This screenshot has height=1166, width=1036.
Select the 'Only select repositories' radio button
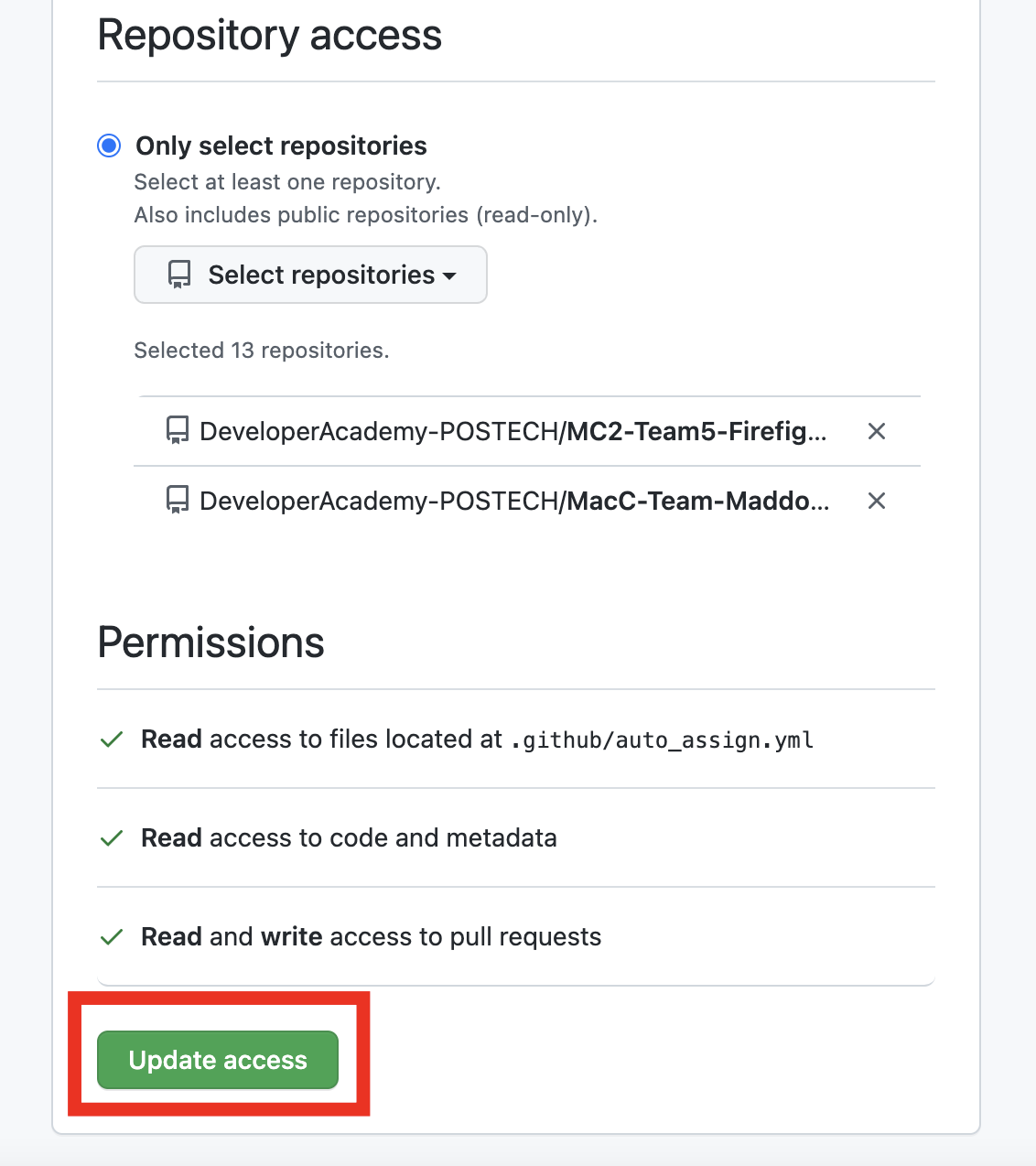(109, 146)
